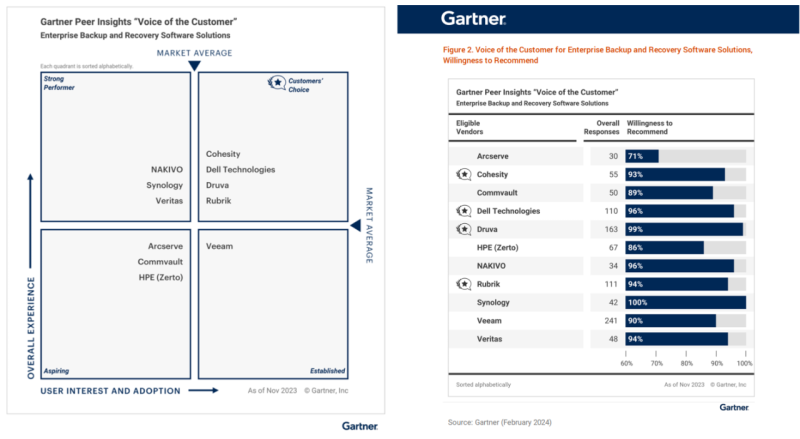Click the Customers' Choice star badge in quadrant
This screenshot has width=800, height=439.
coord(277,83)
